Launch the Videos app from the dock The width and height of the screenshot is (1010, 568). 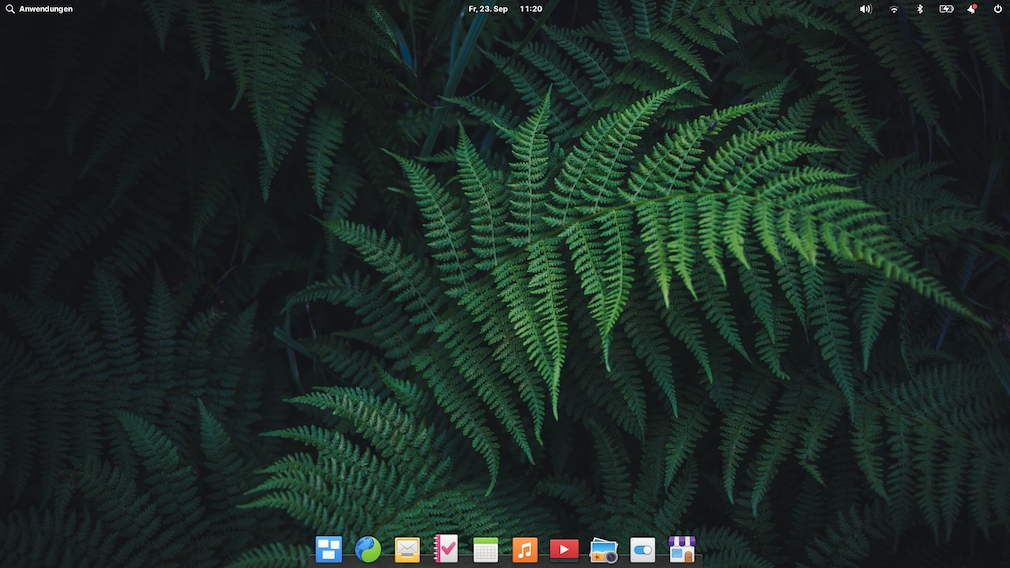click(x=564, y=549)
